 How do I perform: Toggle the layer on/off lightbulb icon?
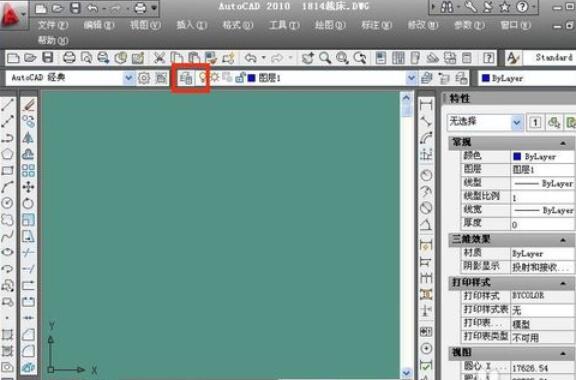[x=202, y=78]
